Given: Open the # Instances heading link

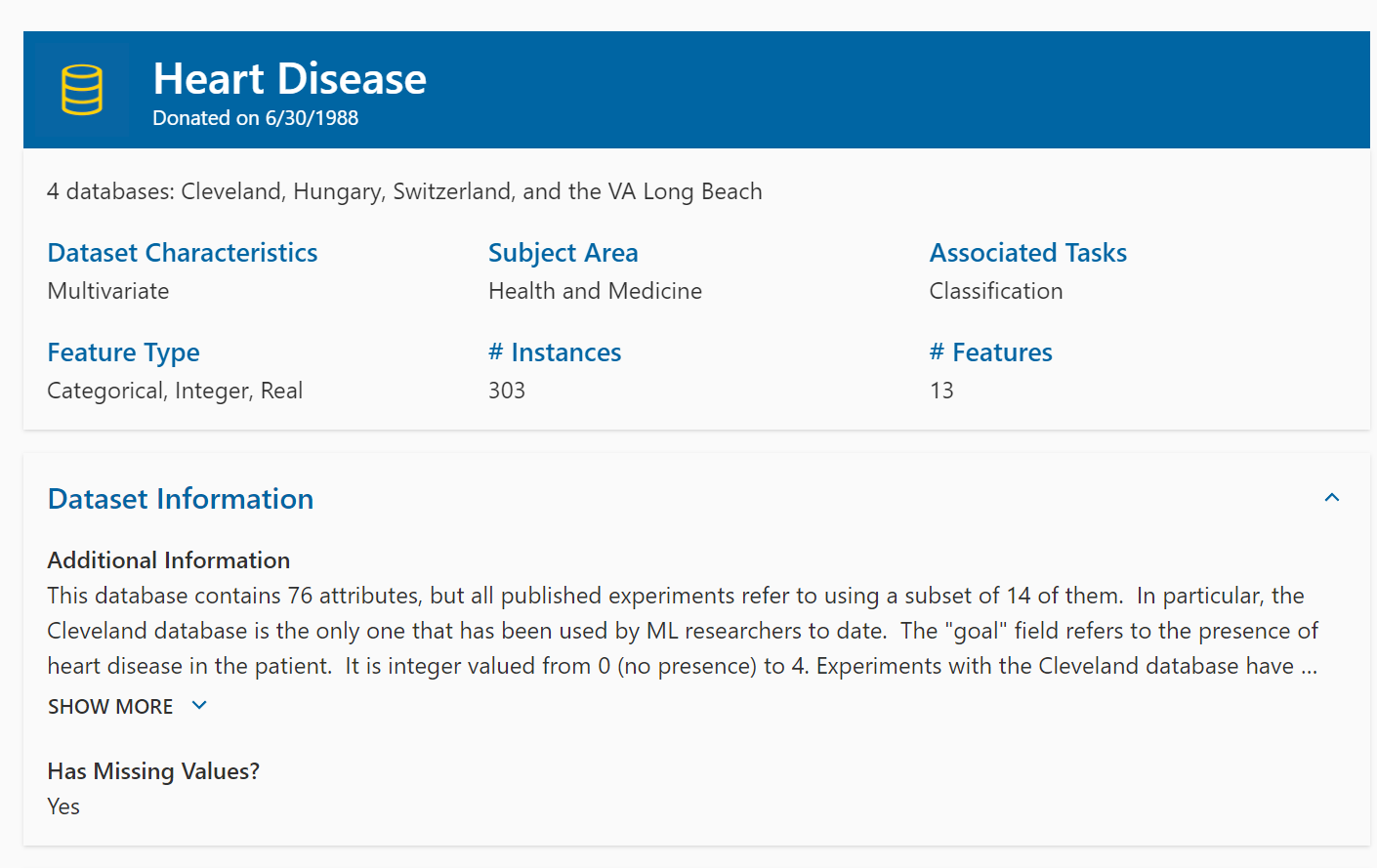Looking at the screenshot, I should (555, 351).
